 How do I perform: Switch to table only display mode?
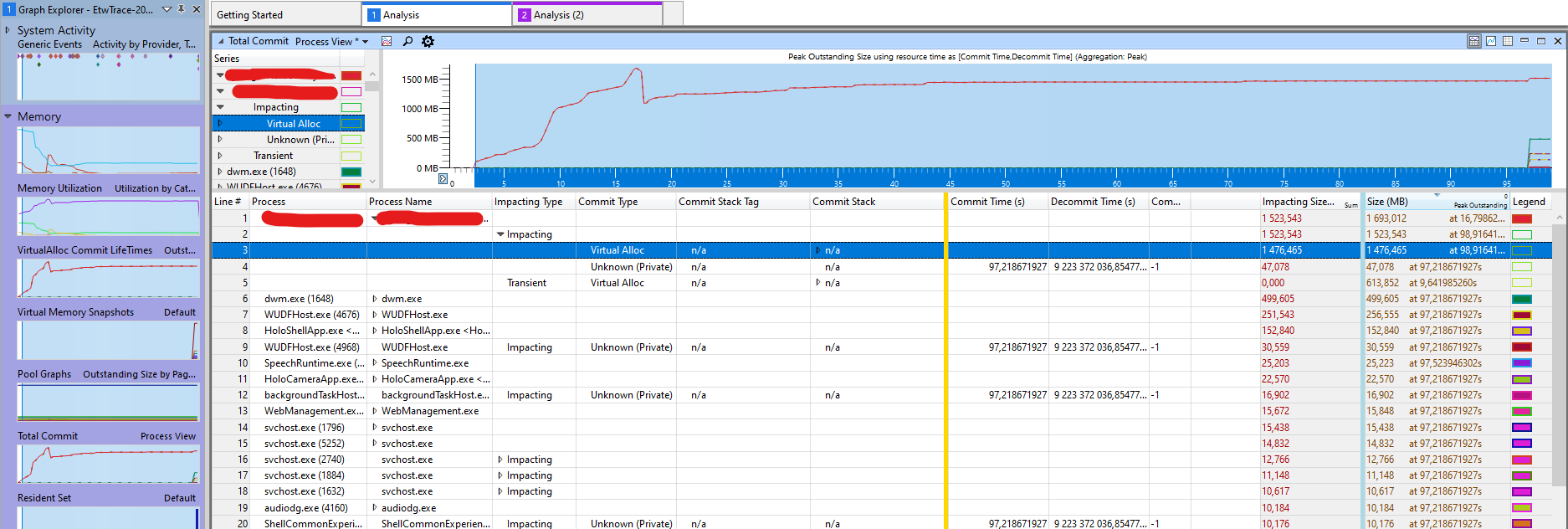(1508, 41)
